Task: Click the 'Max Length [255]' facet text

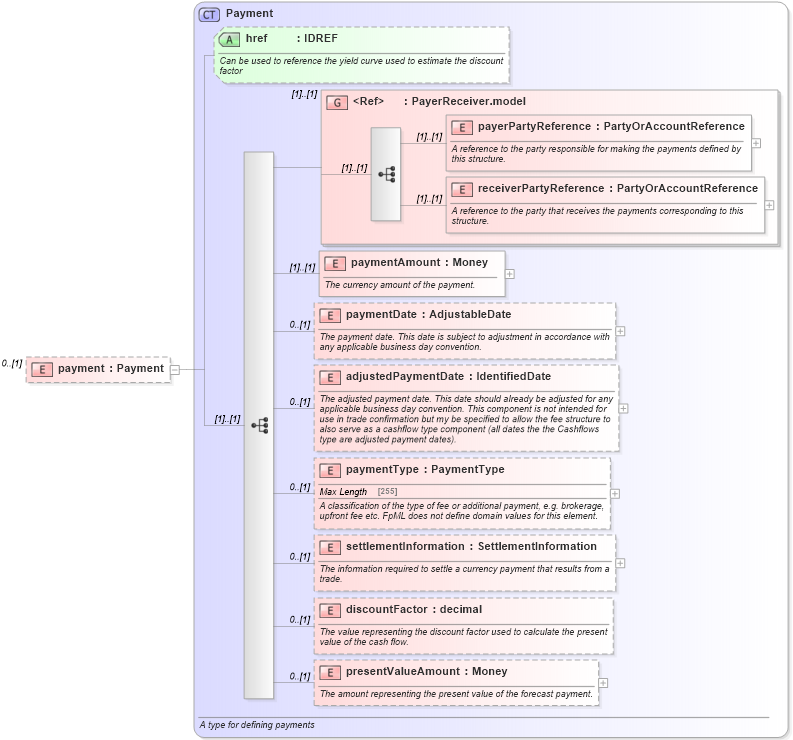Action: [358, 492]
